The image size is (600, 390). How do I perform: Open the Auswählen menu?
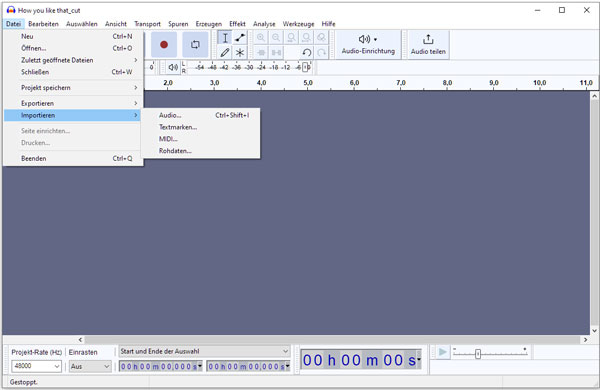82,24
